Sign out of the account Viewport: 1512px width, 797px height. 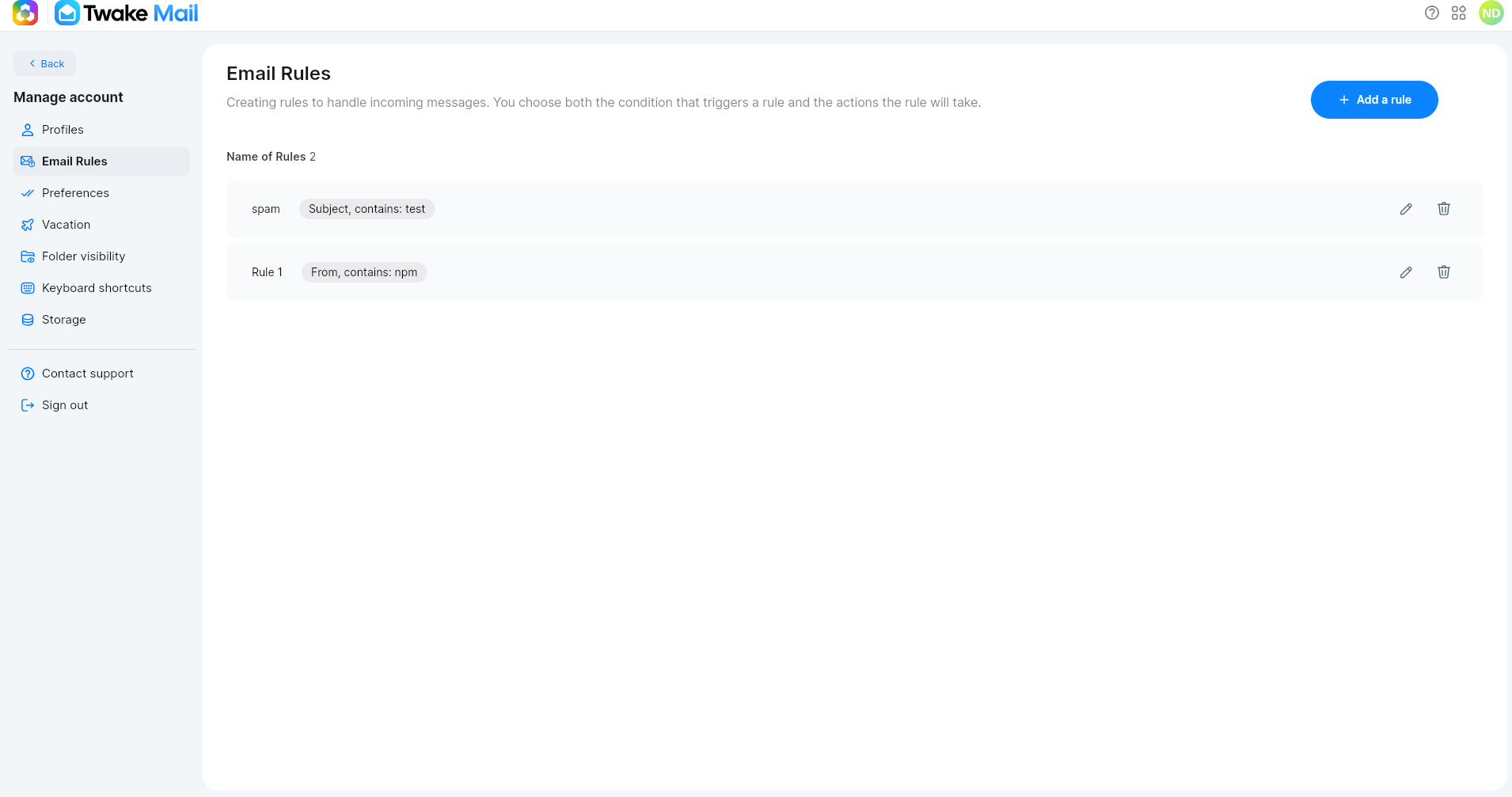101,405
